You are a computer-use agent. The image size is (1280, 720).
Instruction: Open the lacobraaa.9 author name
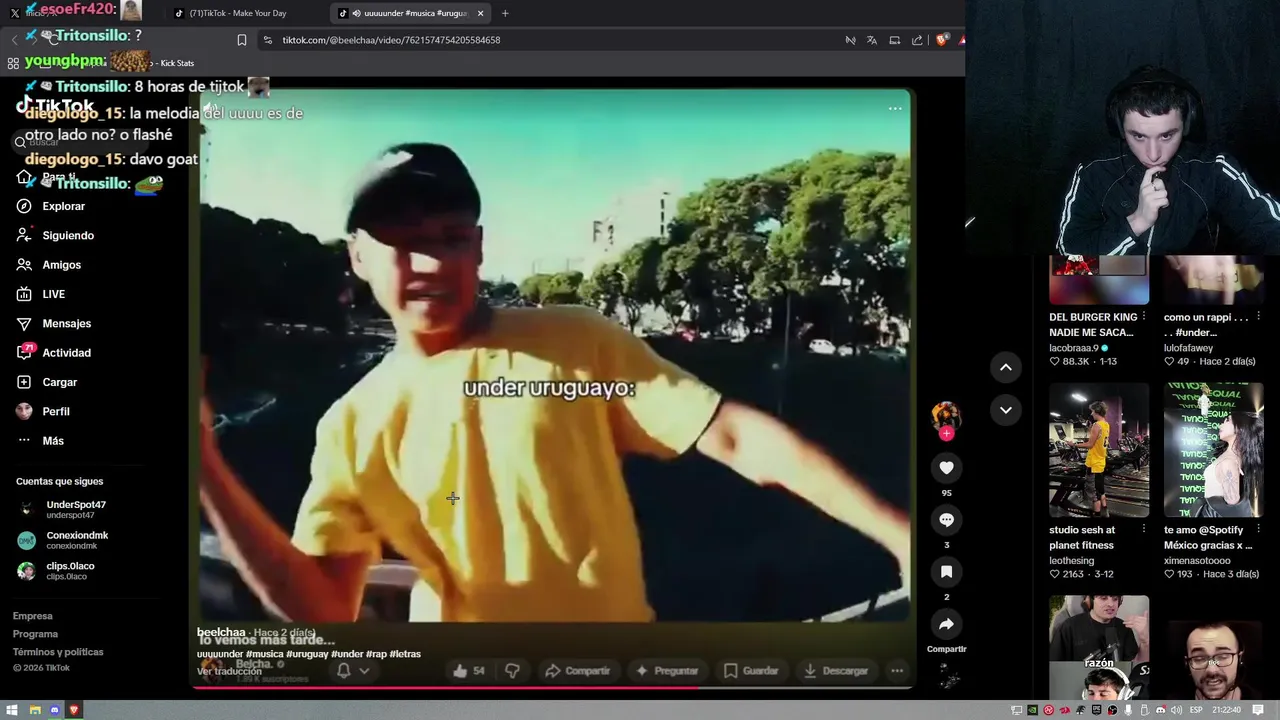1074,348
